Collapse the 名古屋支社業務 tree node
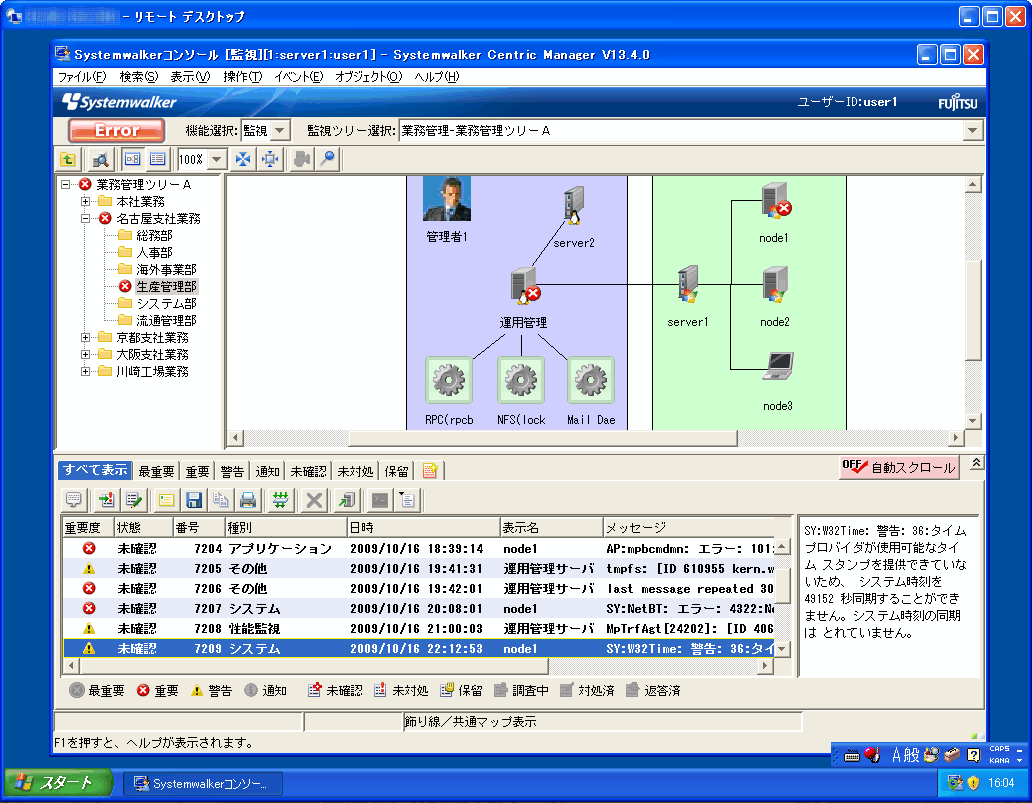Viewport: 1032px width, 803px height. coord(85,219)
